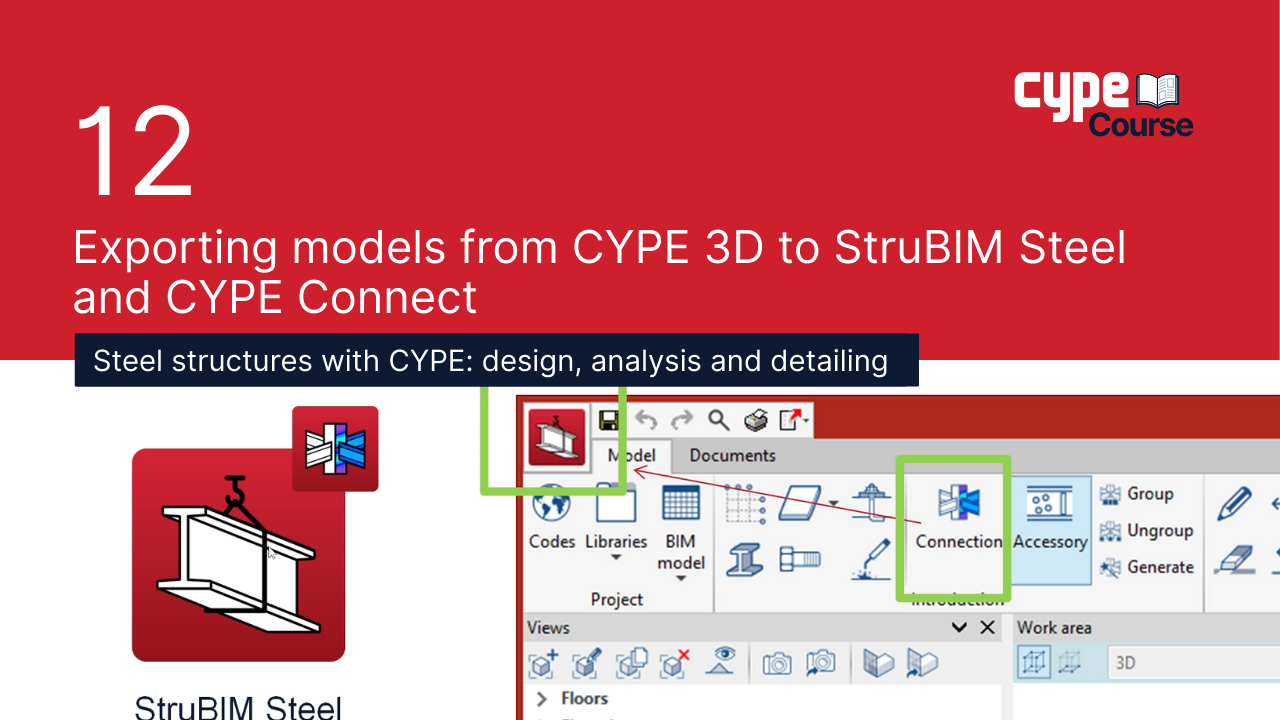Image resolution: width=1280 pixels, height=720 pixels.
Task: Toggle view visibility with the eye icon
Action: 722,661
